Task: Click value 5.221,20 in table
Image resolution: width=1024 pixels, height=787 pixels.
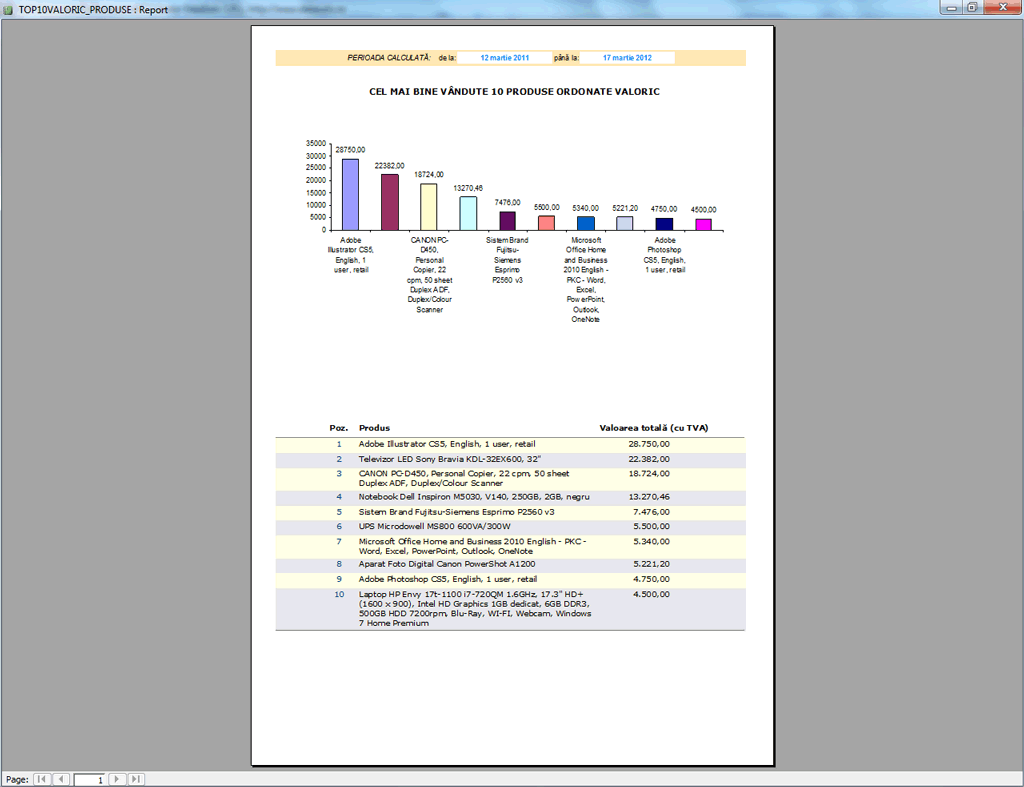Action: [651, 564]
